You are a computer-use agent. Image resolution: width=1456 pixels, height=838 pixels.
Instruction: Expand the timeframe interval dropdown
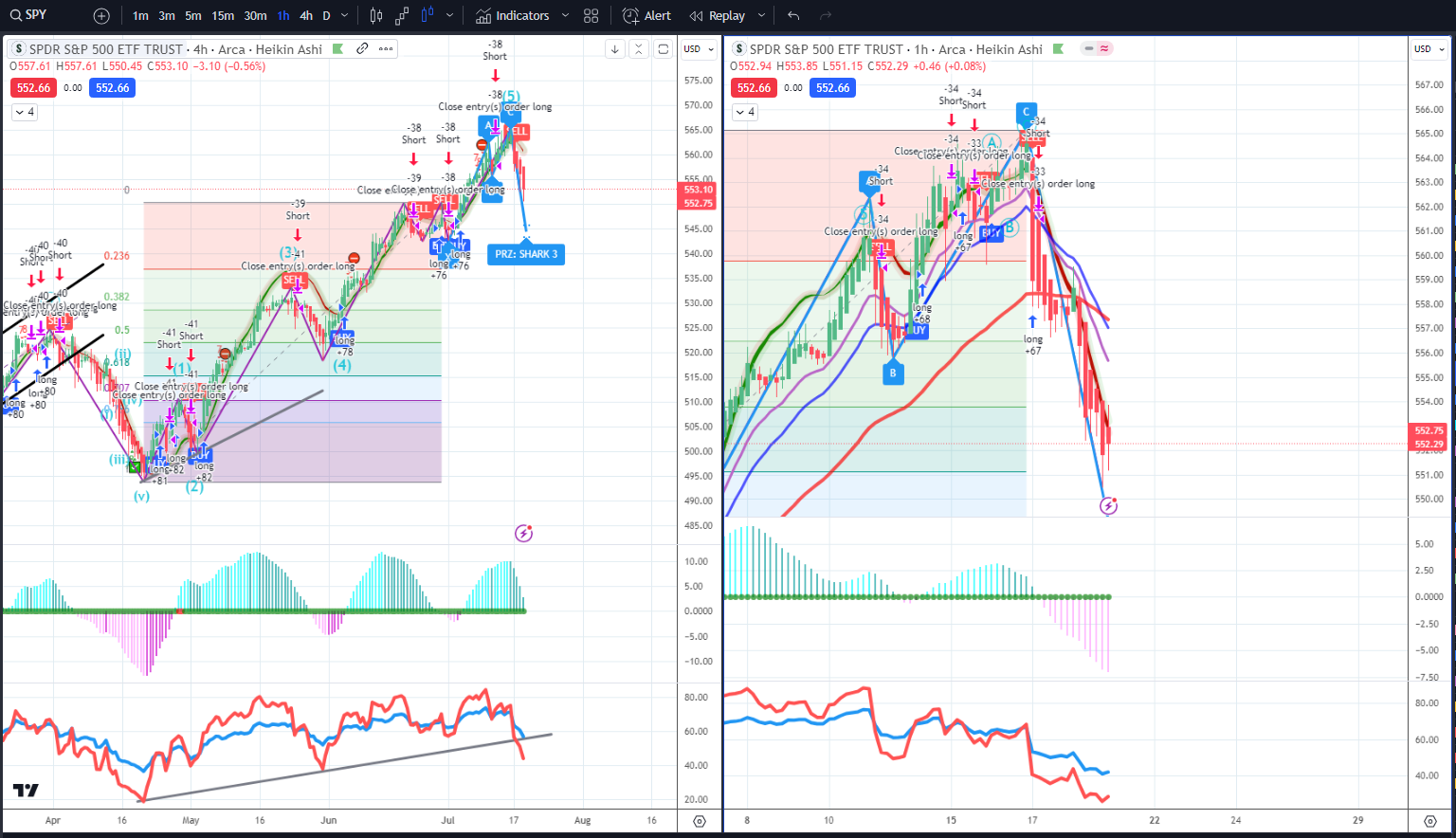344,16
